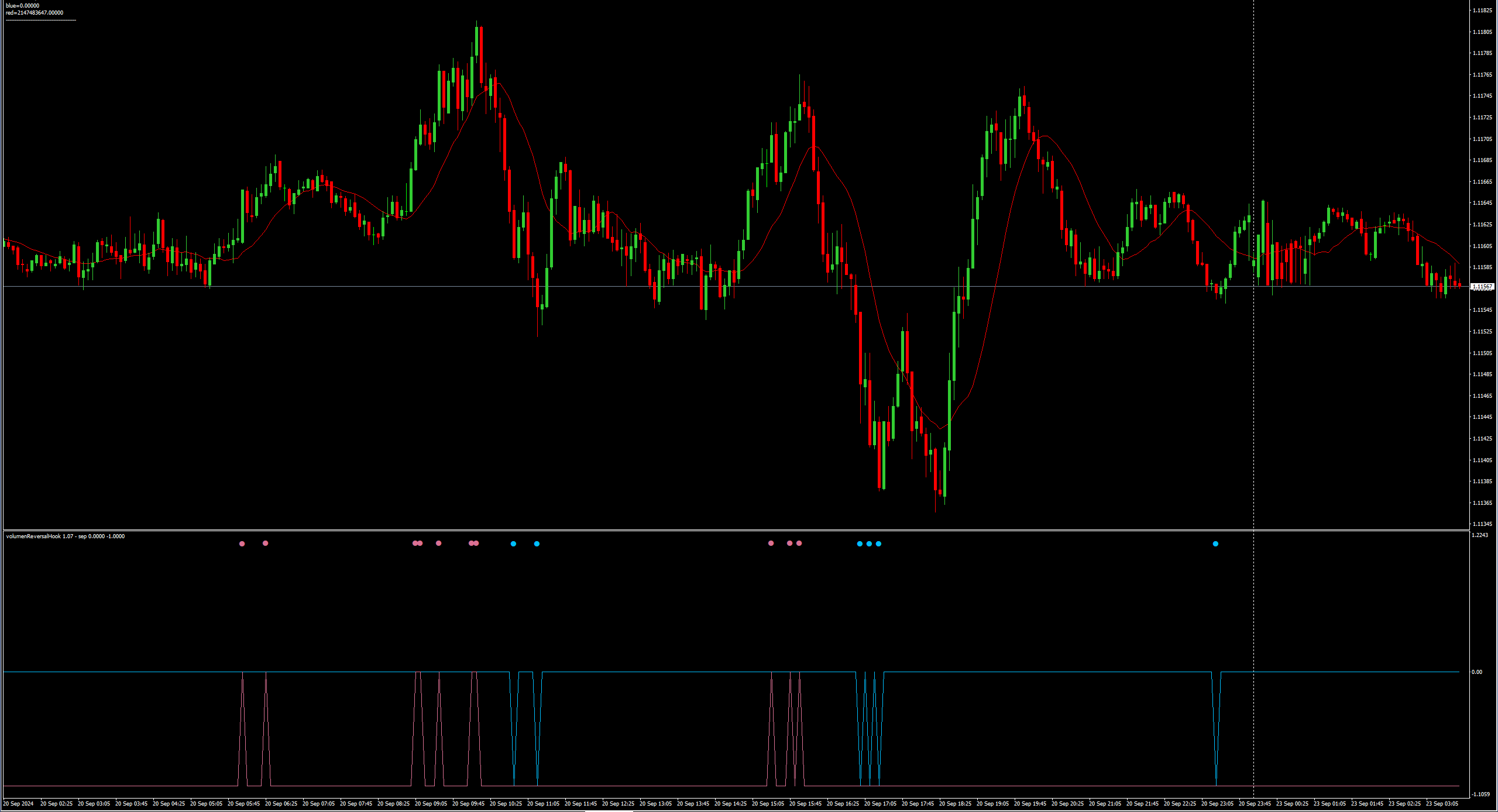Viewport: 1498px width, 812px height.
Task: Click the 0.00 indicator scale label
Action: point(1477,672)
